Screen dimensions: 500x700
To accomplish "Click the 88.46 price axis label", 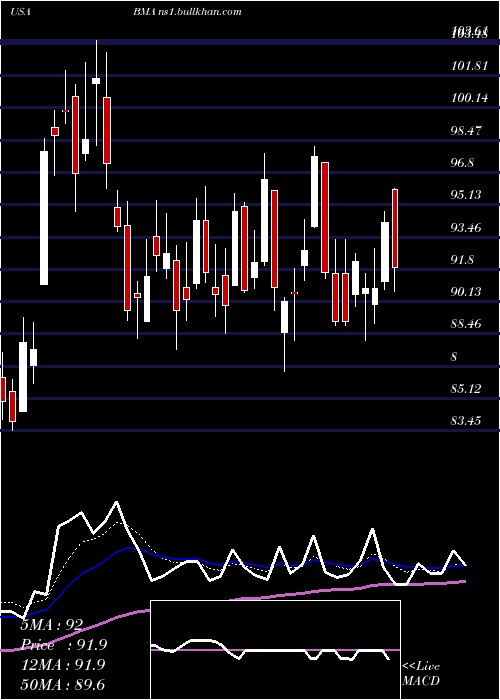I will 467,324.
